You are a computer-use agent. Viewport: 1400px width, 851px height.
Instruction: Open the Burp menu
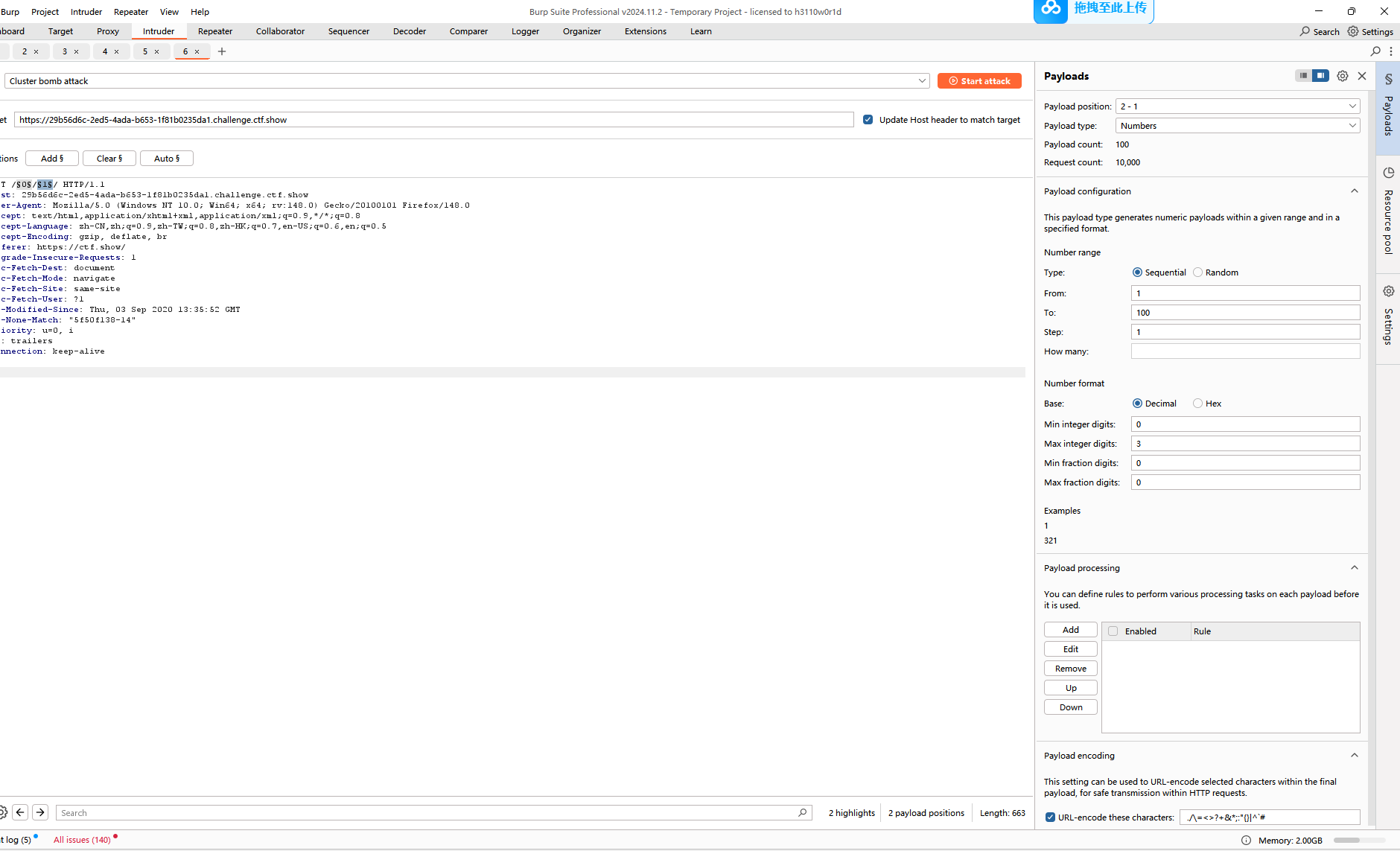pyautogui.click(x=10, y=11)
